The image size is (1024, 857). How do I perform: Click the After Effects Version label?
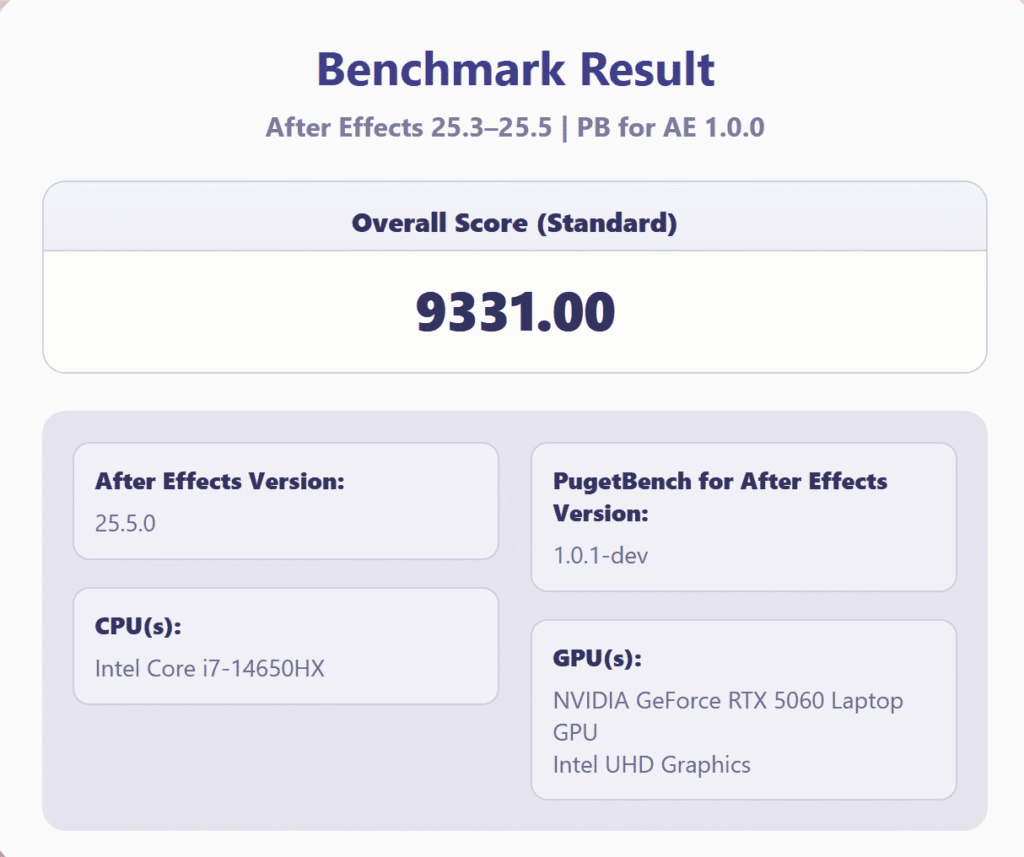pos(219,481)
